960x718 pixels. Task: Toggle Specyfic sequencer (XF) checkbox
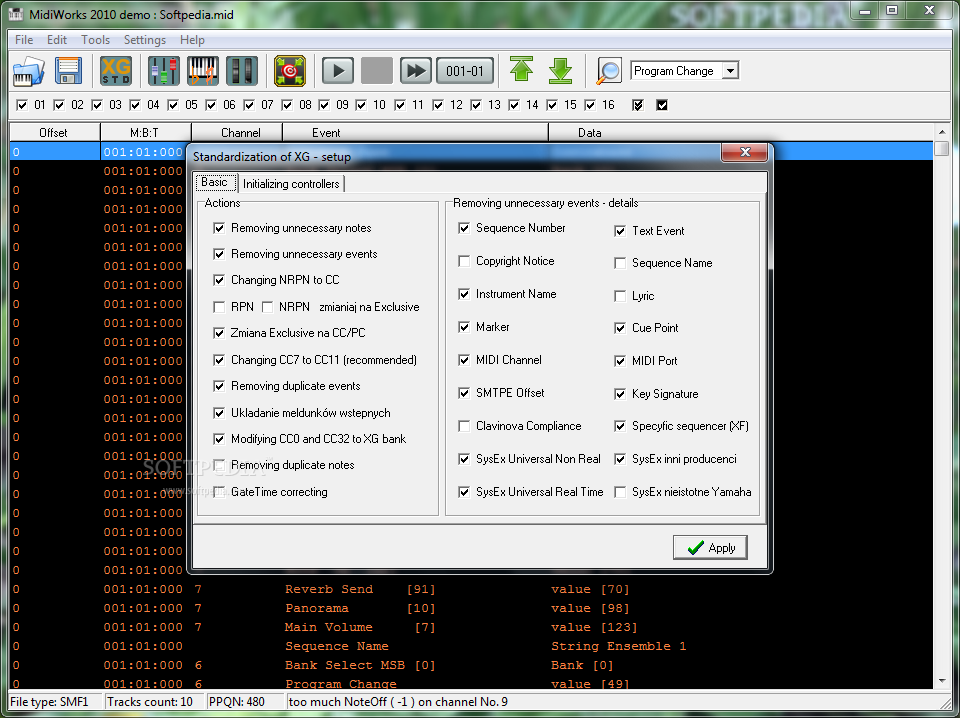tap(620, 426)
